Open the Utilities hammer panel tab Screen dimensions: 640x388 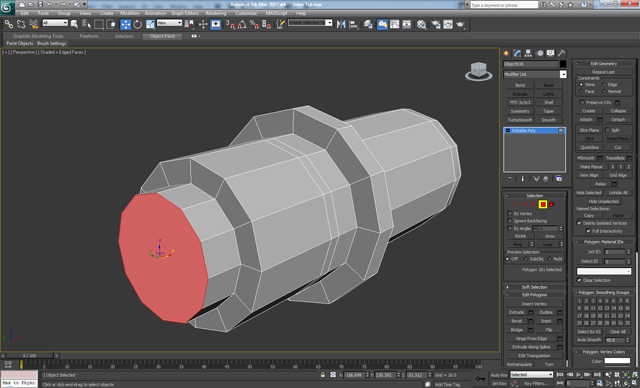[562, 53]
